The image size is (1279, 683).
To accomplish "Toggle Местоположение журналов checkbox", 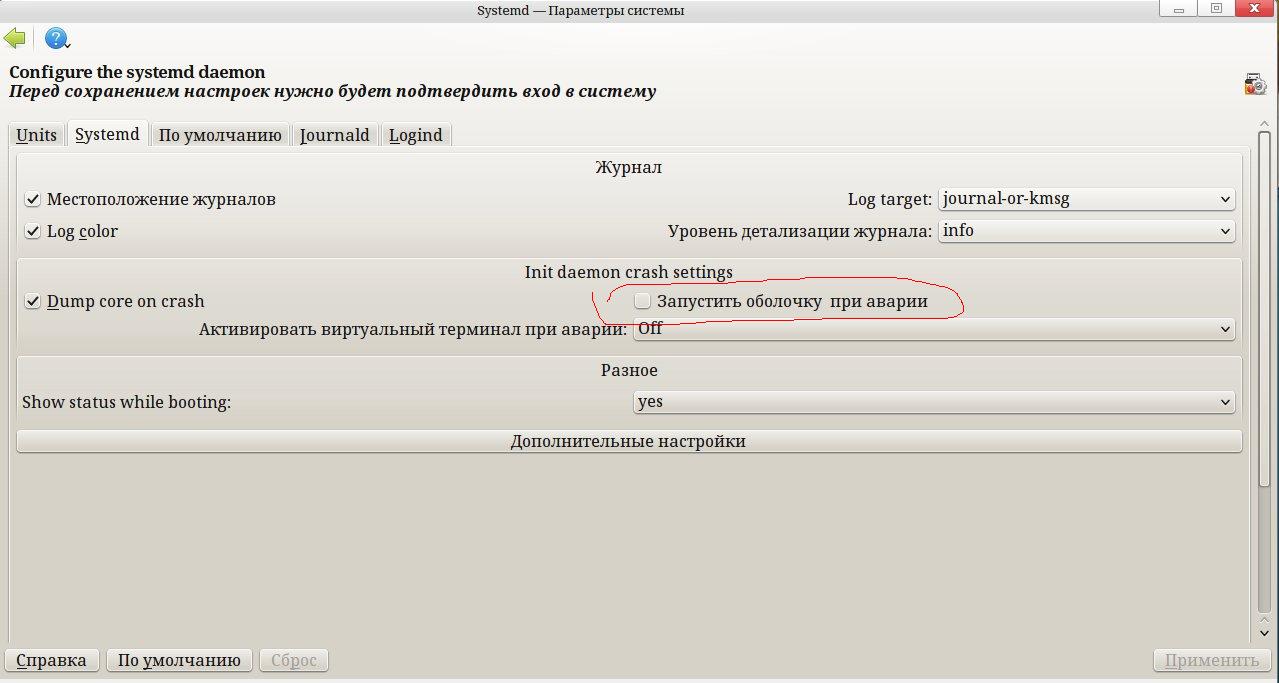I will pyautogui.click(x=150, y=199).
